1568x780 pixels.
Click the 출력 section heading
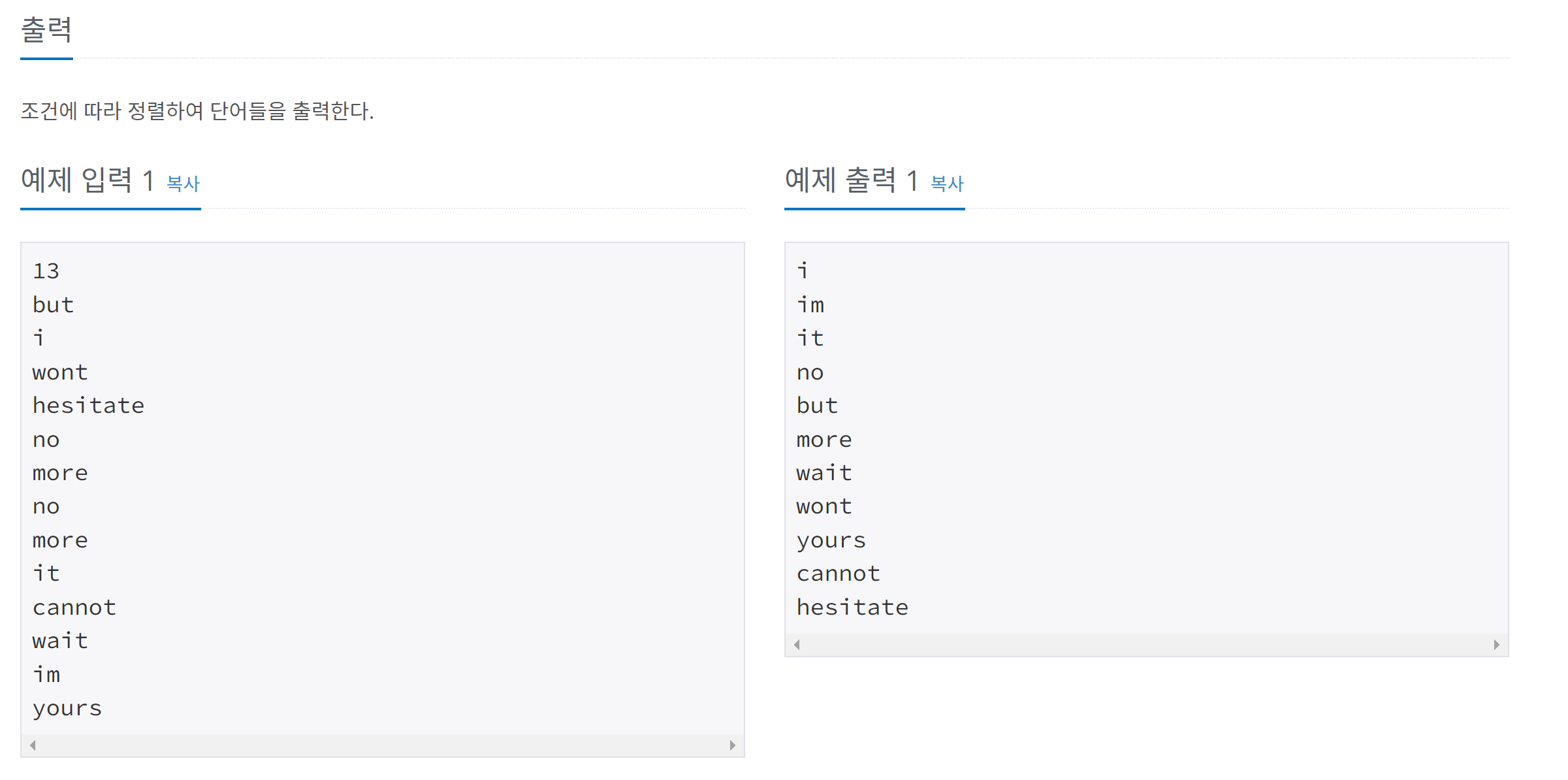click(x=46, y=30)
